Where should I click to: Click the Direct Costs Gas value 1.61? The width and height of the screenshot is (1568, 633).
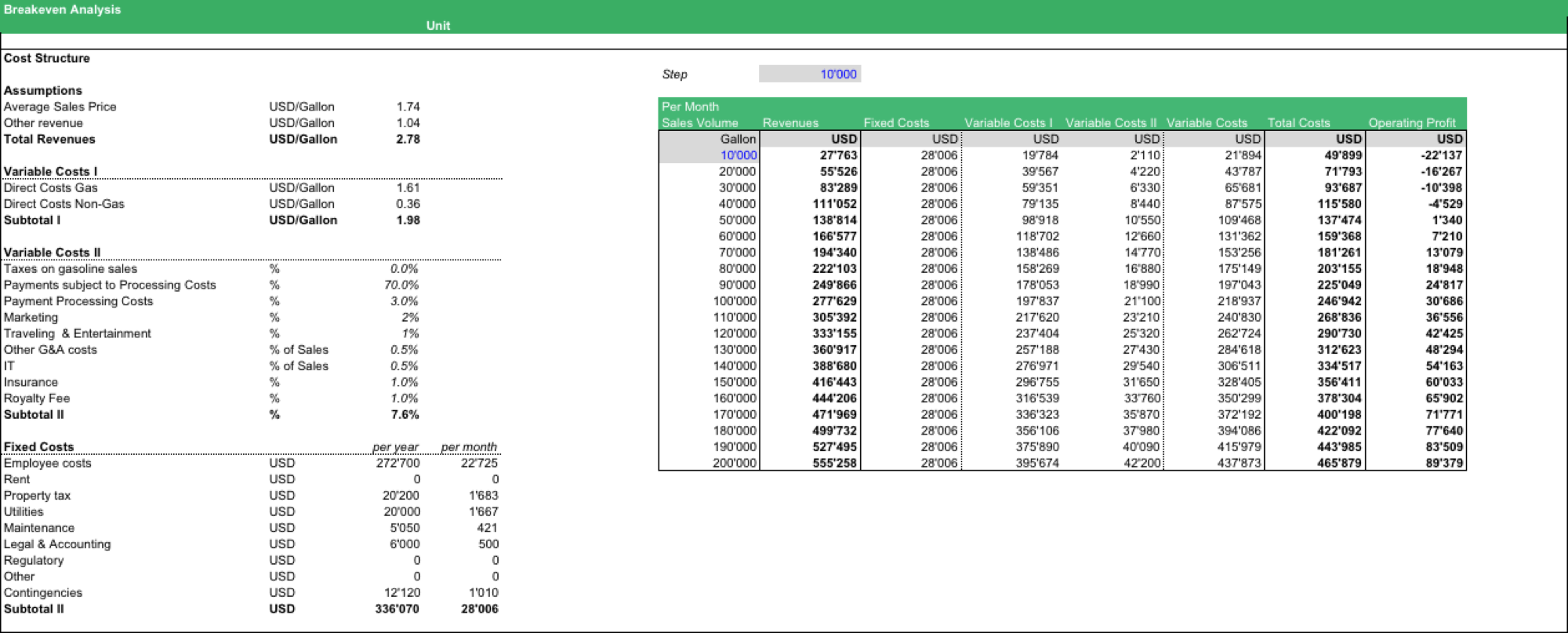point(408,187)
